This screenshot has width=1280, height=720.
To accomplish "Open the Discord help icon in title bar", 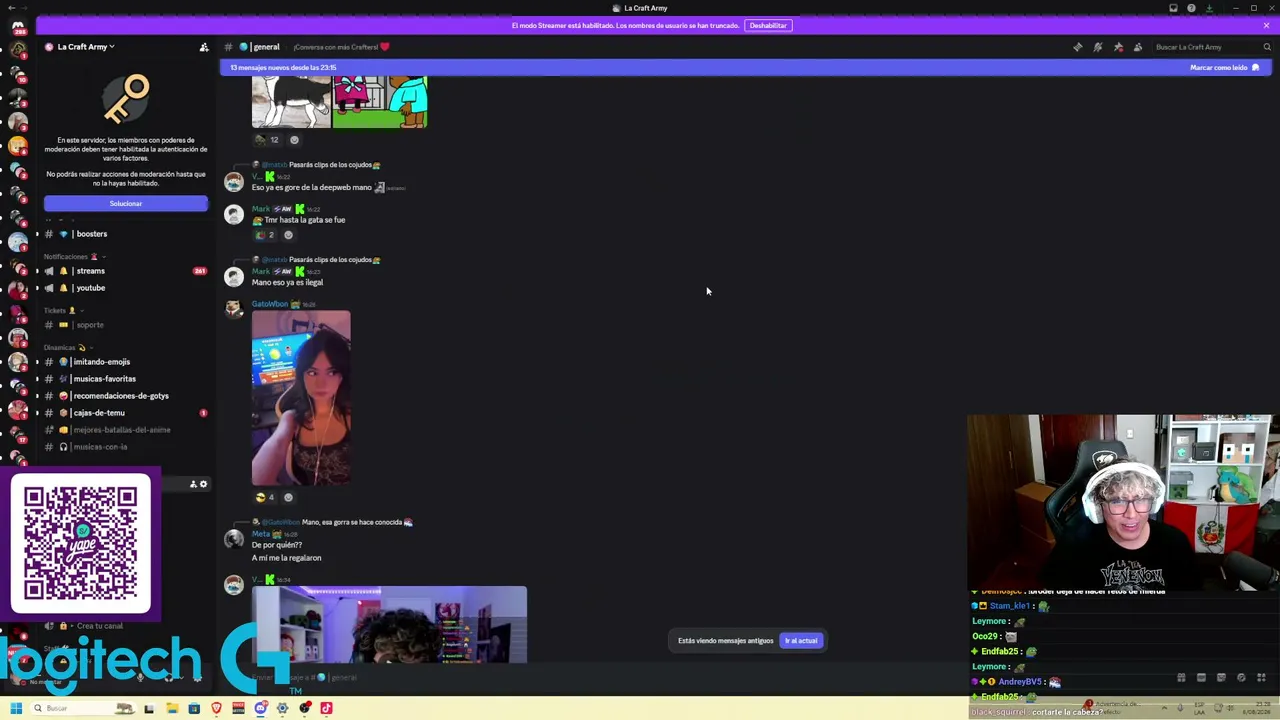I will pos(1191,8).
